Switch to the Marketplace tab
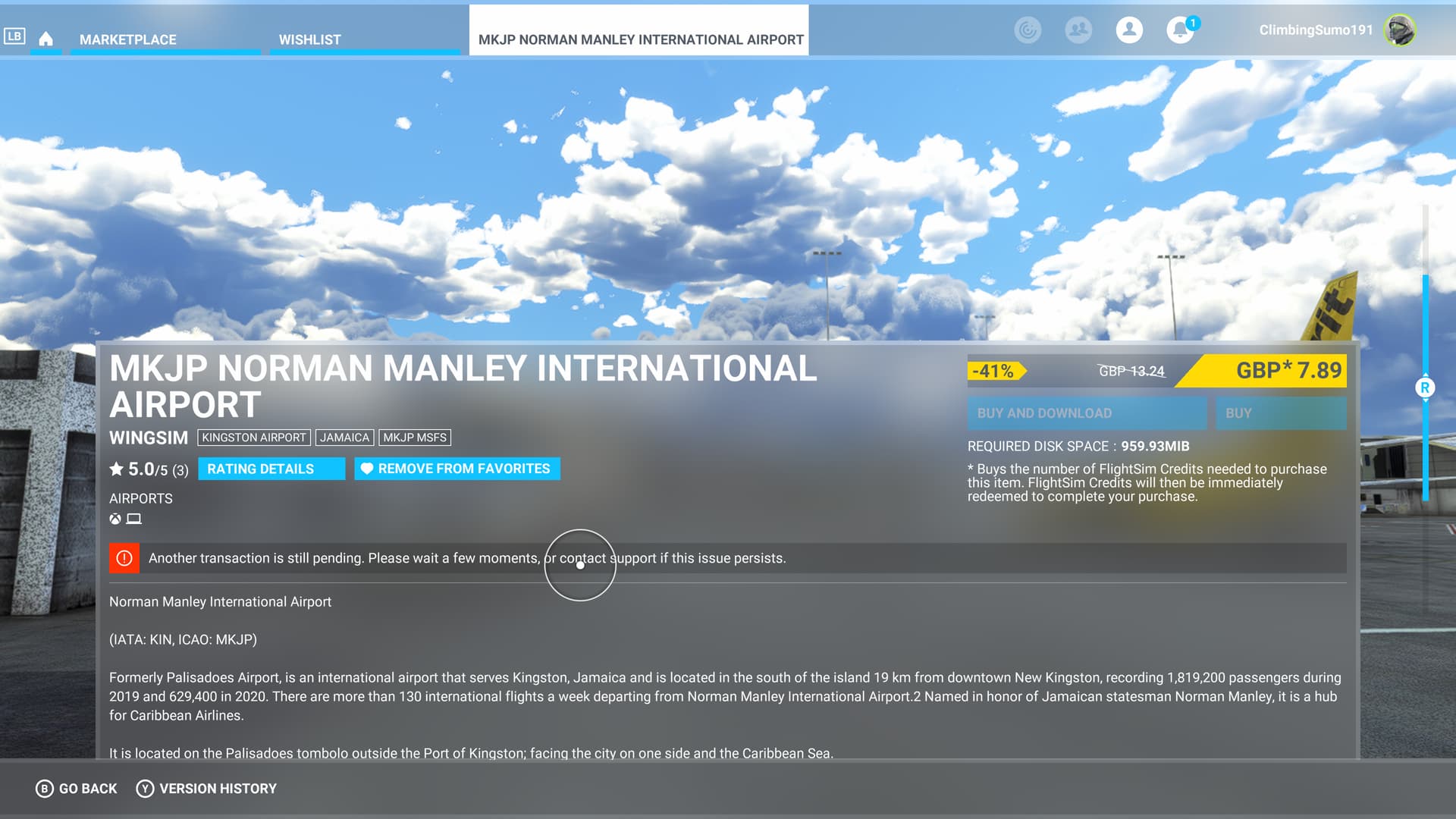 pyautogui.click(x=127, y=39)
